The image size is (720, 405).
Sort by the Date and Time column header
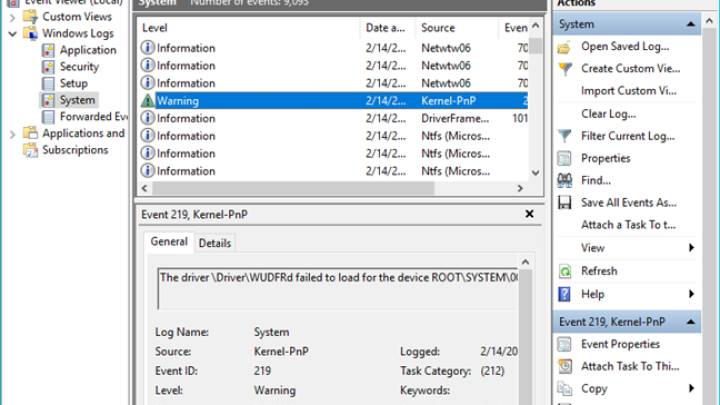click(x=388, y=28)
